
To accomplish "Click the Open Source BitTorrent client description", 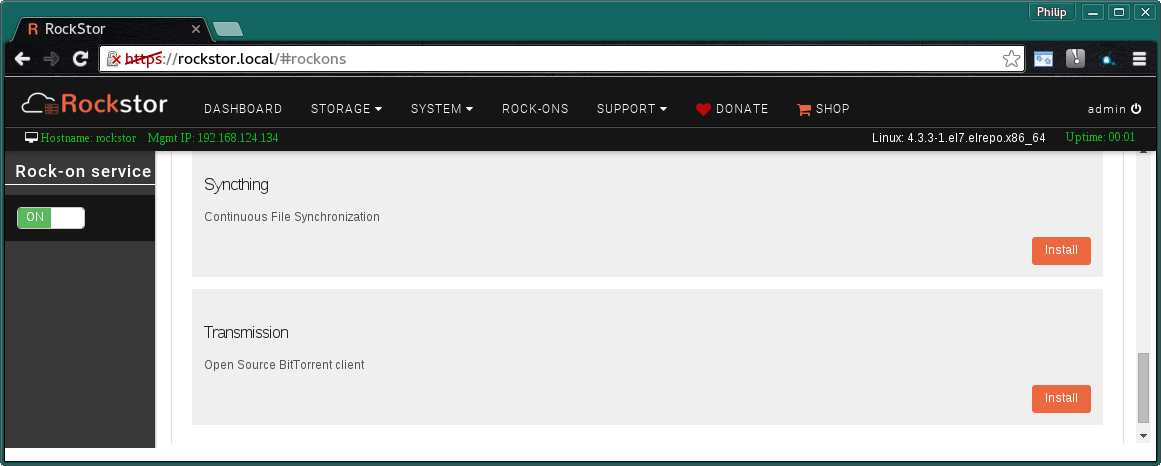I will 284,365.
